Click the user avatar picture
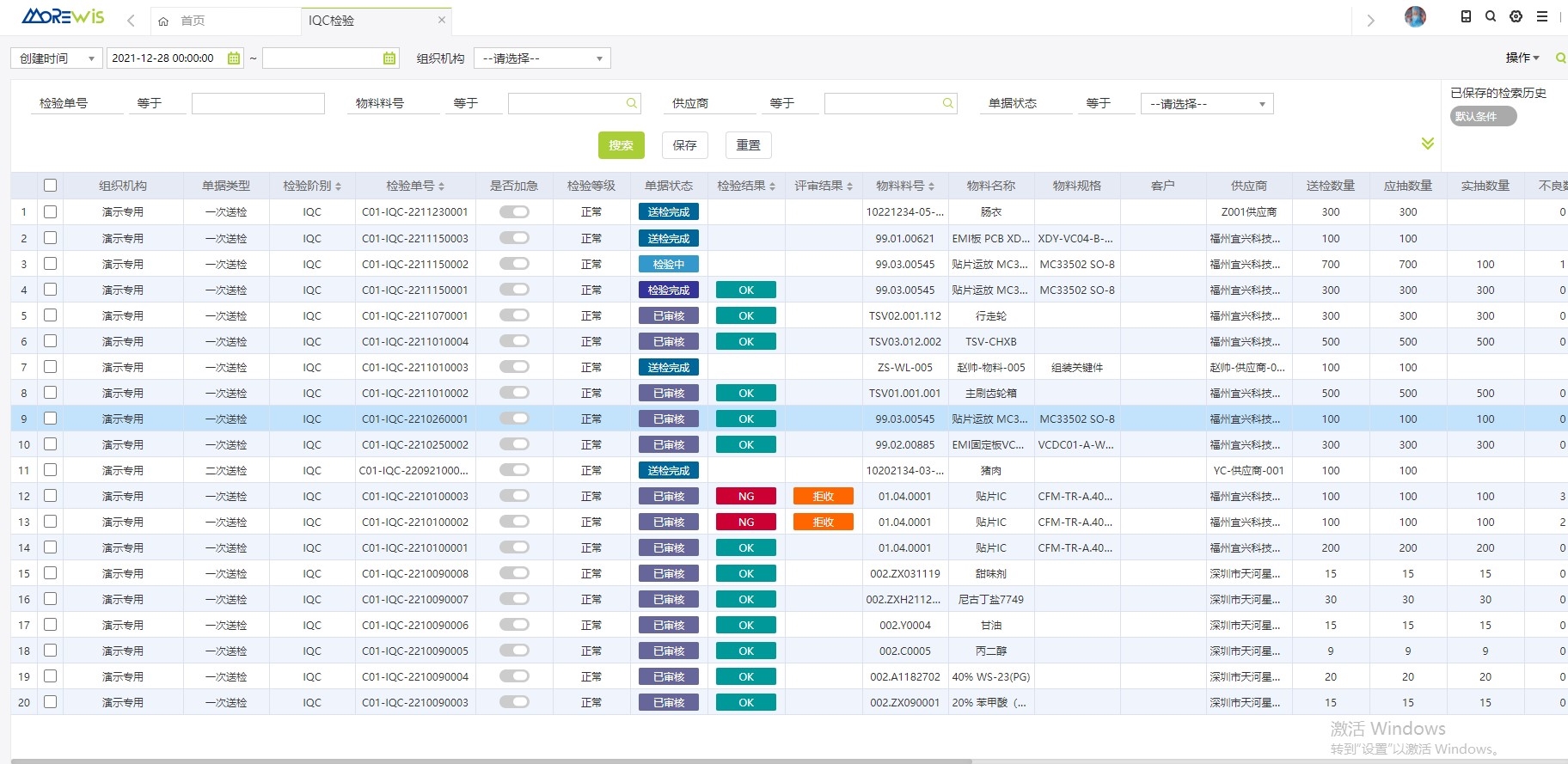1568x764 pixels. tap(1415, 16)
